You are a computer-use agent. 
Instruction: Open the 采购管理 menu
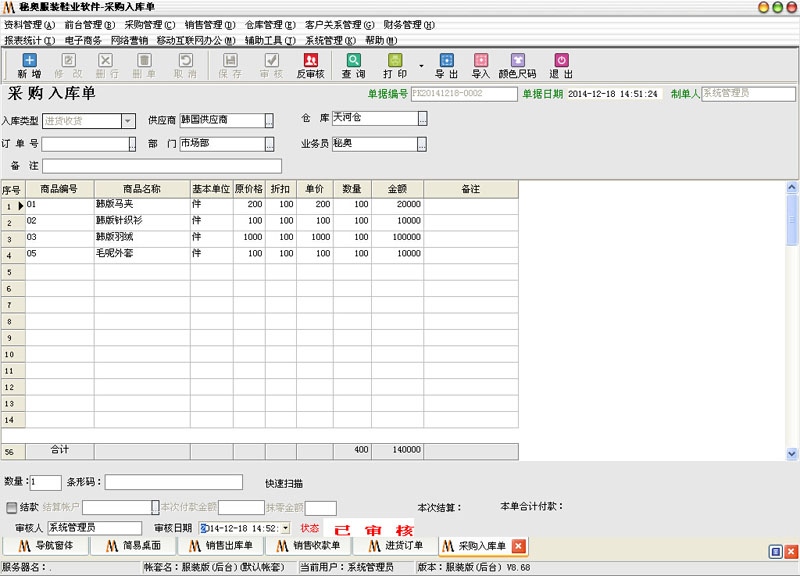click(149, 25)
